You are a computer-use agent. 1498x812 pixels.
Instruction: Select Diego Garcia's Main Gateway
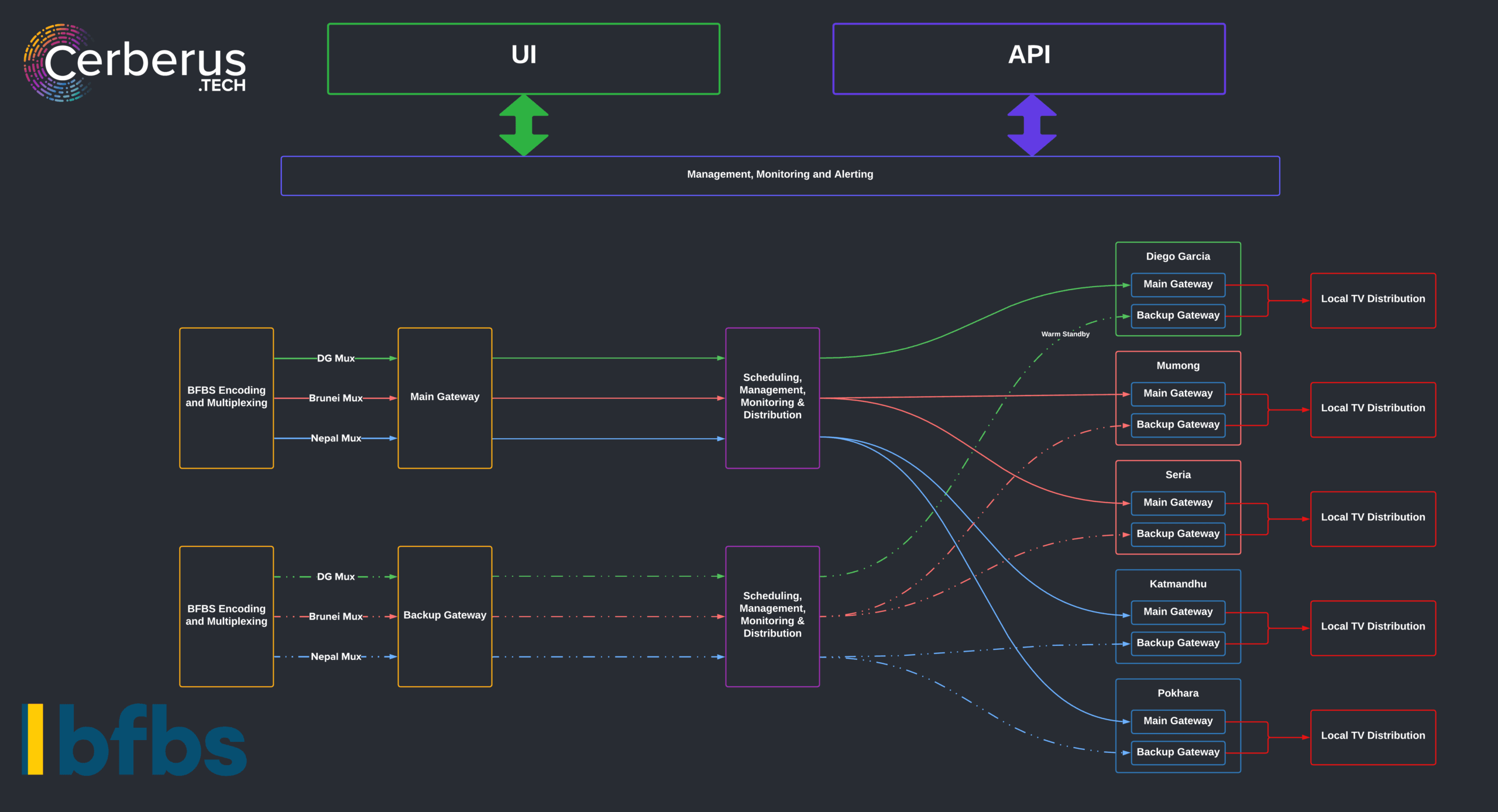click(x=1178, y=284)
